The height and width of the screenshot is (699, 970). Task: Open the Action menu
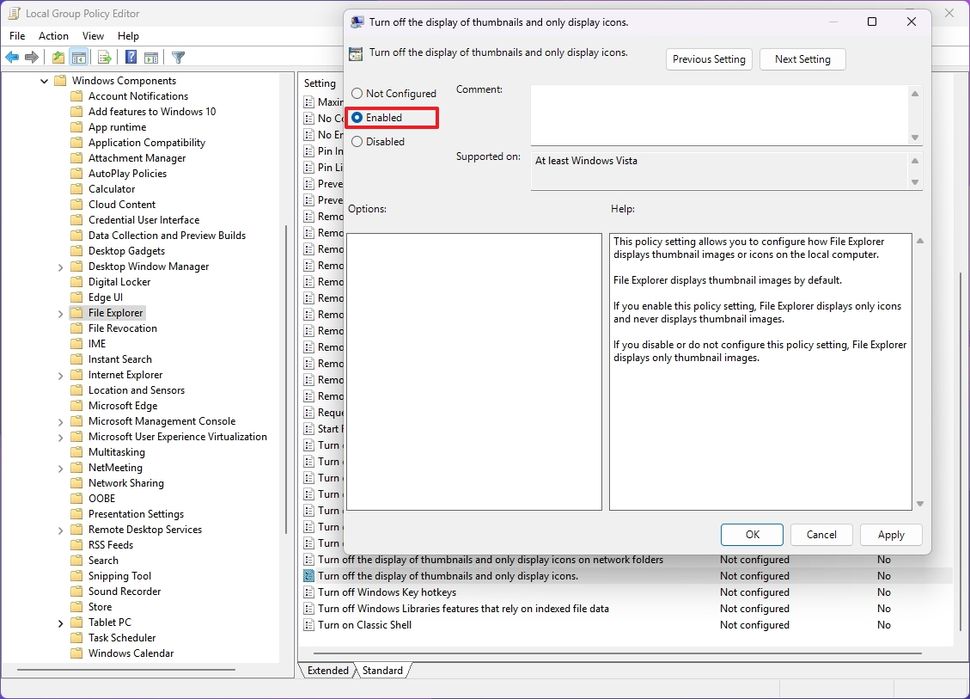[53, 36]
